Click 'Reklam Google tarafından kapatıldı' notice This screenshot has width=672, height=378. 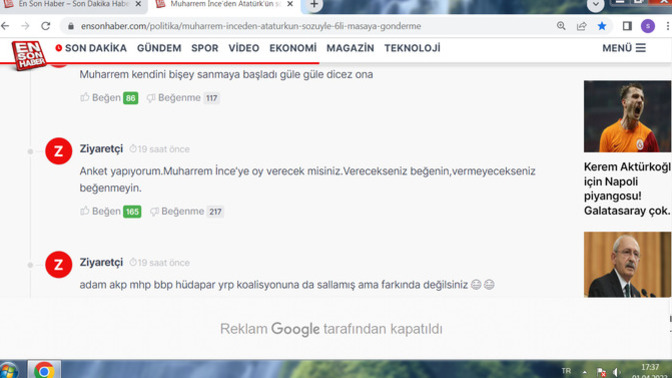tap(331, 329)
